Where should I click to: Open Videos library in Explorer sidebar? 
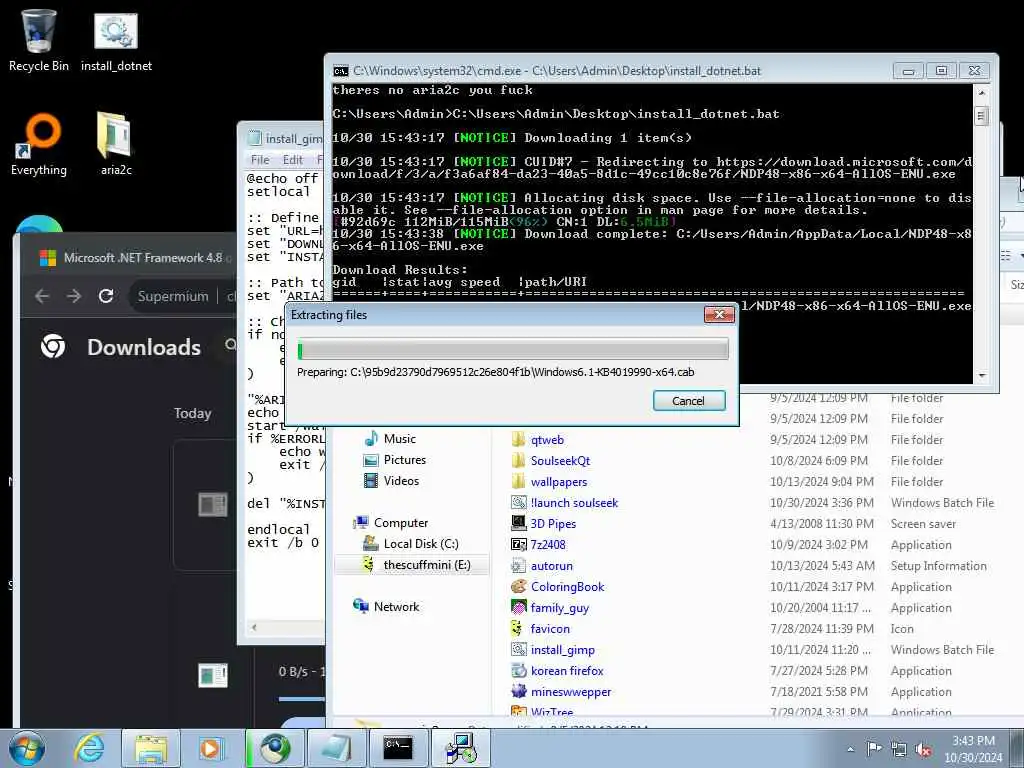tap(391, 481)
